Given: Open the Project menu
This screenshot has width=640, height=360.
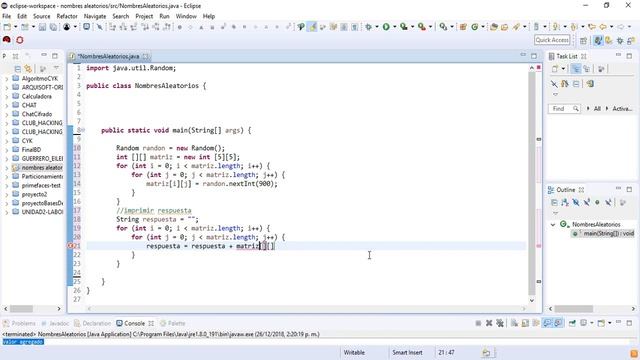Looking at the screenshot, I should pos(144,16).
